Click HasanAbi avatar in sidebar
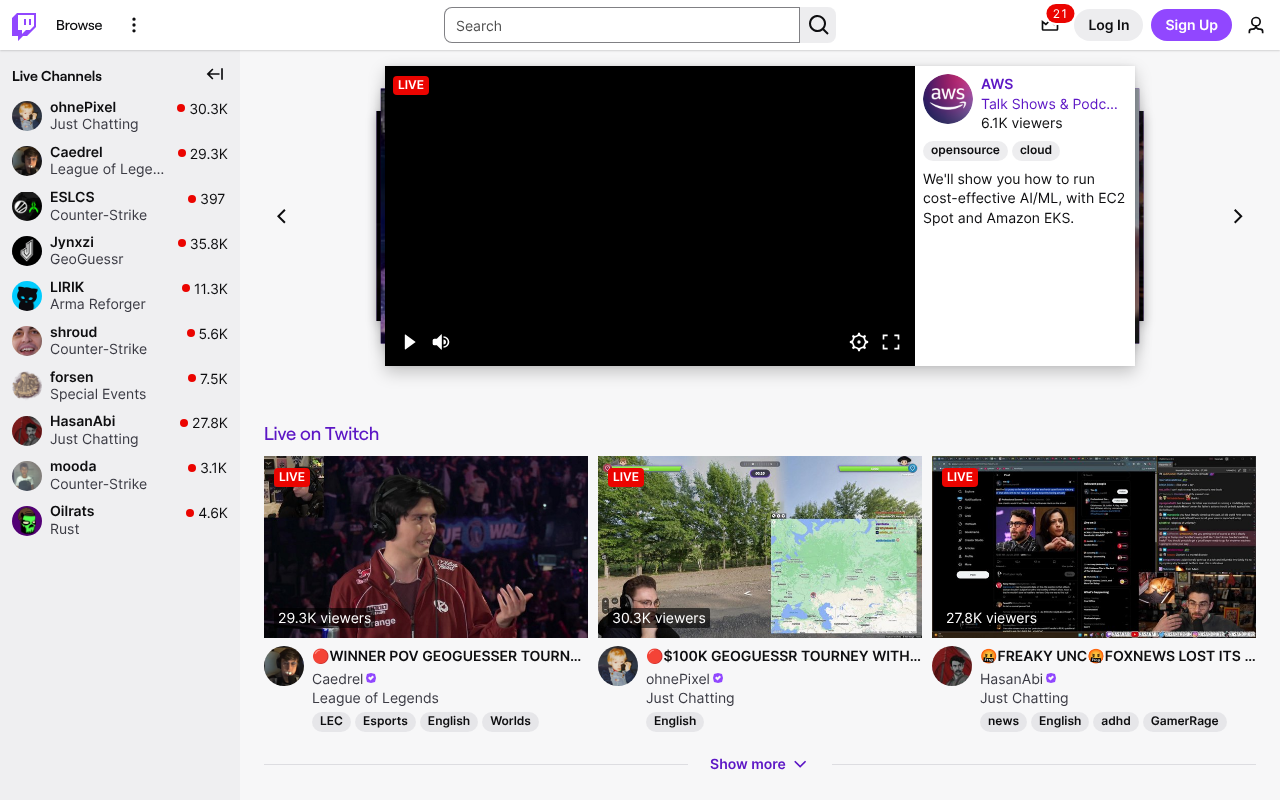Viewport: 1280px width, 800px height. [27, 431]
